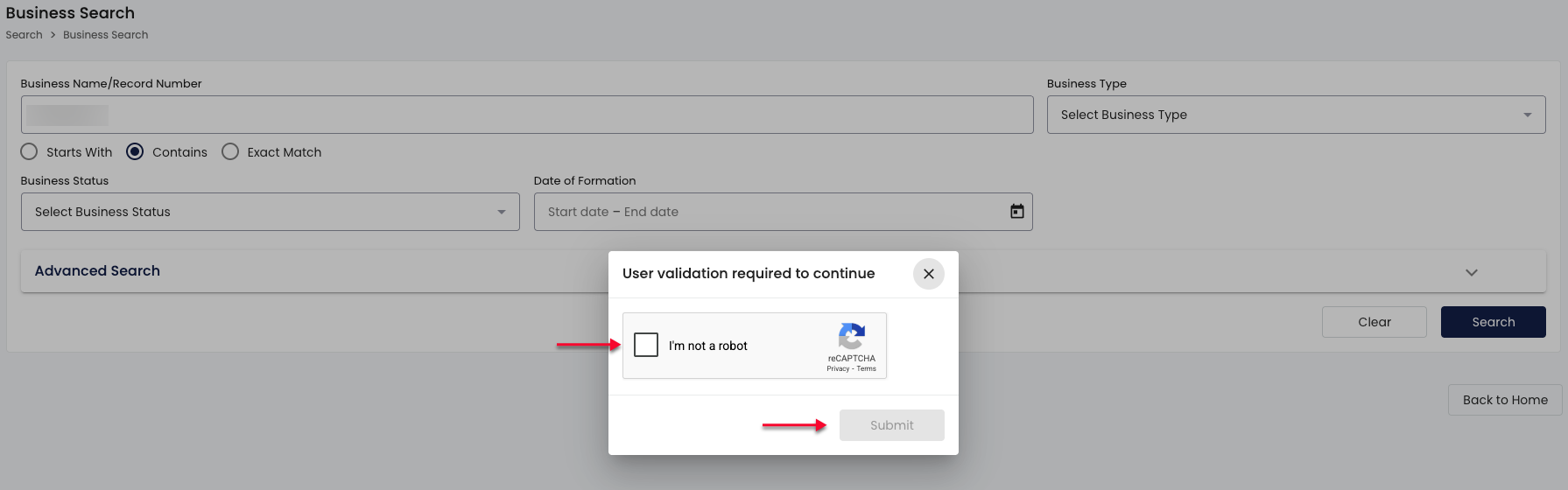1568x490 pixels.
Task: Click the Clear button
Action: pyautogui.click(x=1374, y=322)
